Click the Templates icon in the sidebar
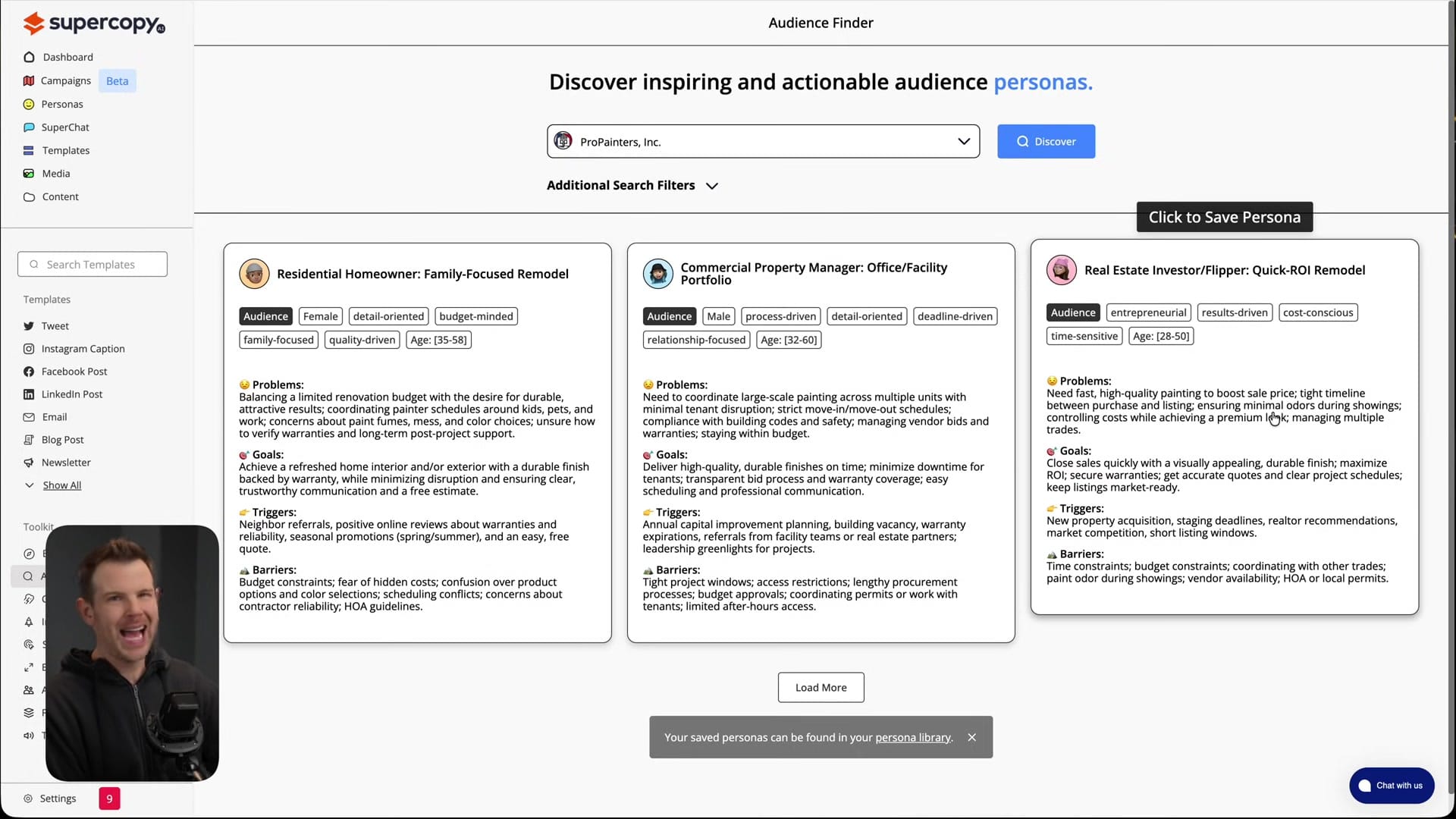 29,150
